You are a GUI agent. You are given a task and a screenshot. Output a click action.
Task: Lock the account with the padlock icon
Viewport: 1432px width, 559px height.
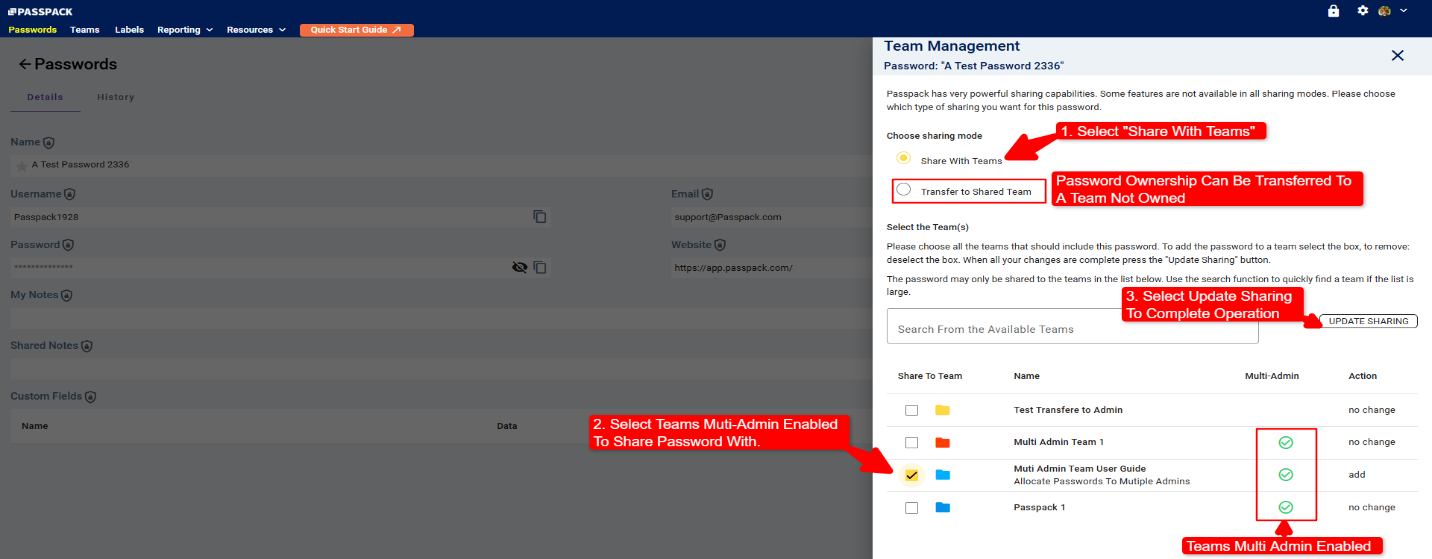1333,11
